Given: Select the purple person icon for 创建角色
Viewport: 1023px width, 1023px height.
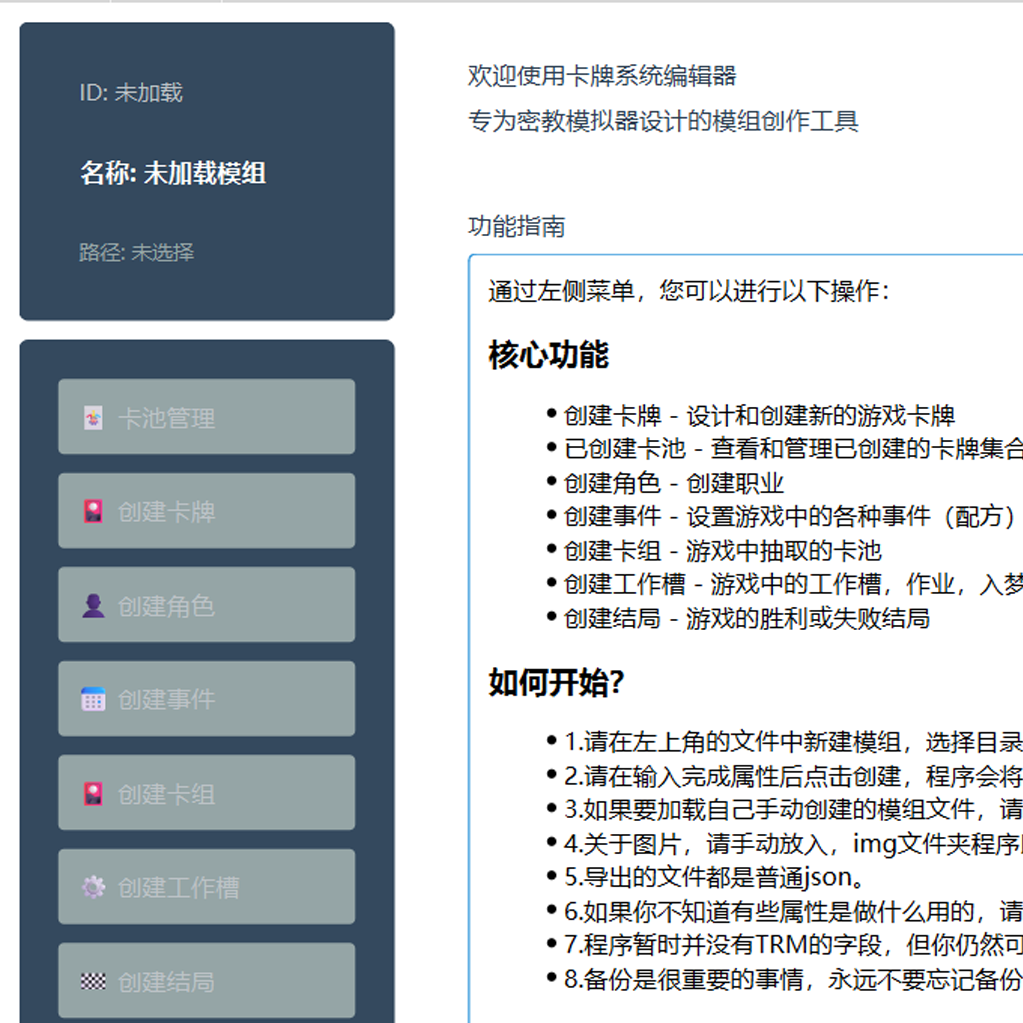Looking at the screenshot, I should tap(93, 605).
